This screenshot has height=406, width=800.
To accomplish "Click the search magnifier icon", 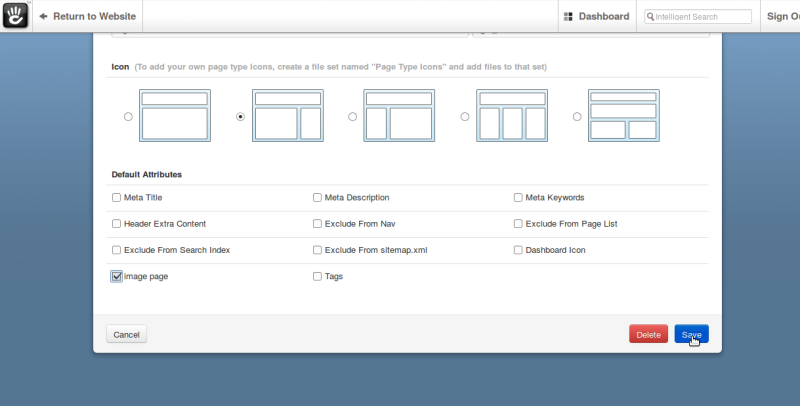I will pyautogui.click(x=651, y=16).
